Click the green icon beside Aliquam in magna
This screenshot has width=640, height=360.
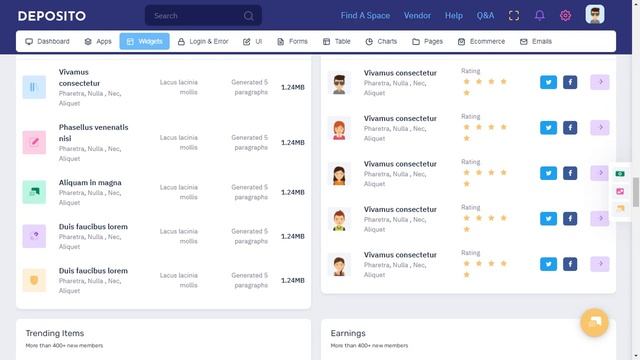tap(34, 192)
